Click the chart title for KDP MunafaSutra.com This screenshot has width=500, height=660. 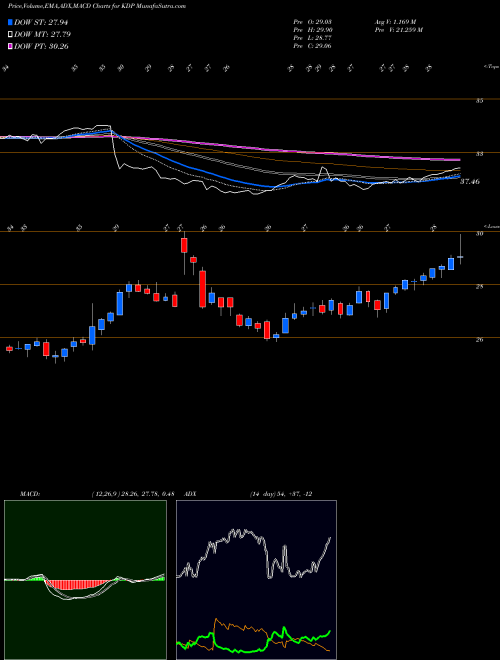click(x=97, y=6)
